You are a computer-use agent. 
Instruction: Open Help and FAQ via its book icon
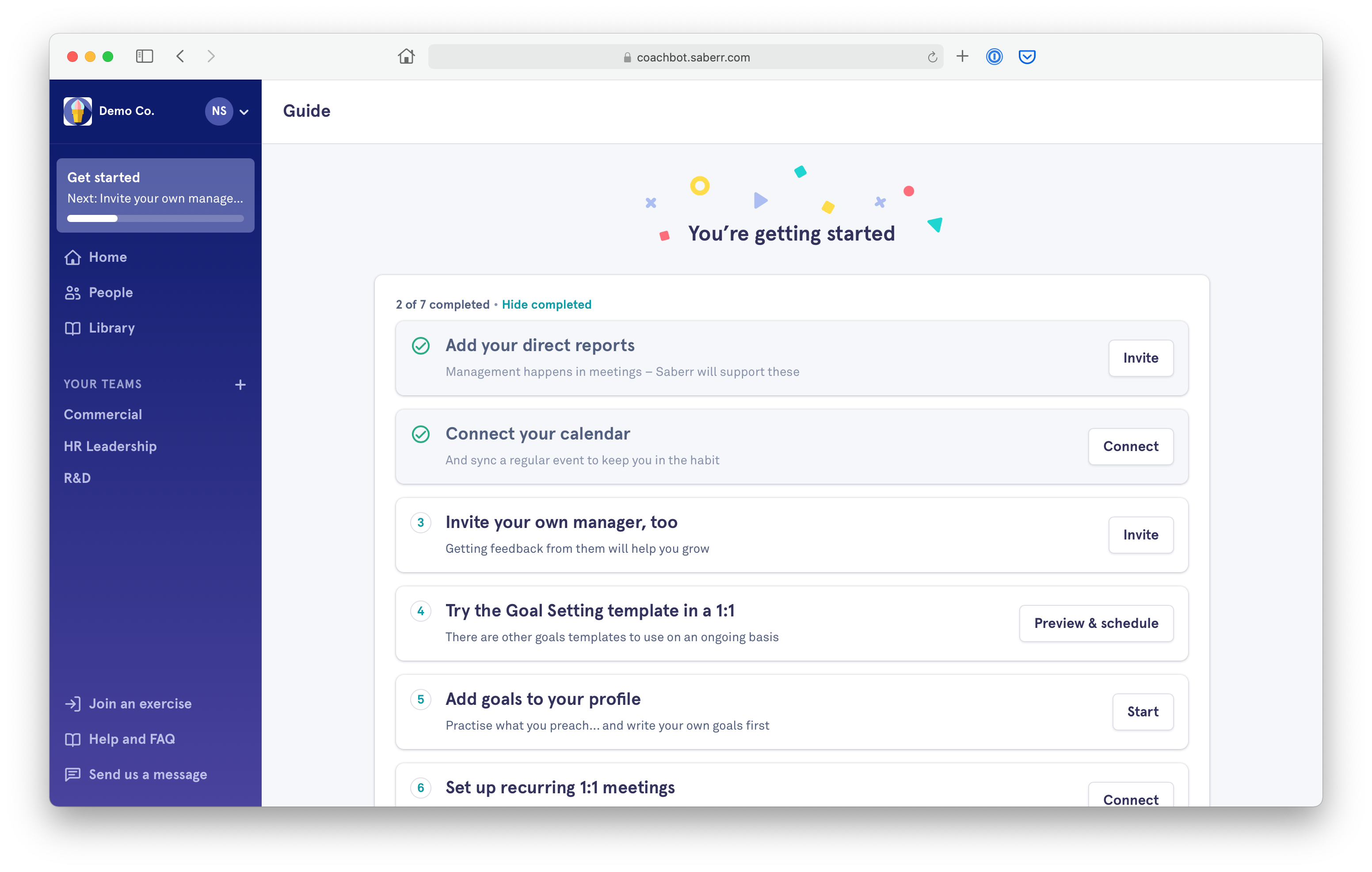pos(73,738)
